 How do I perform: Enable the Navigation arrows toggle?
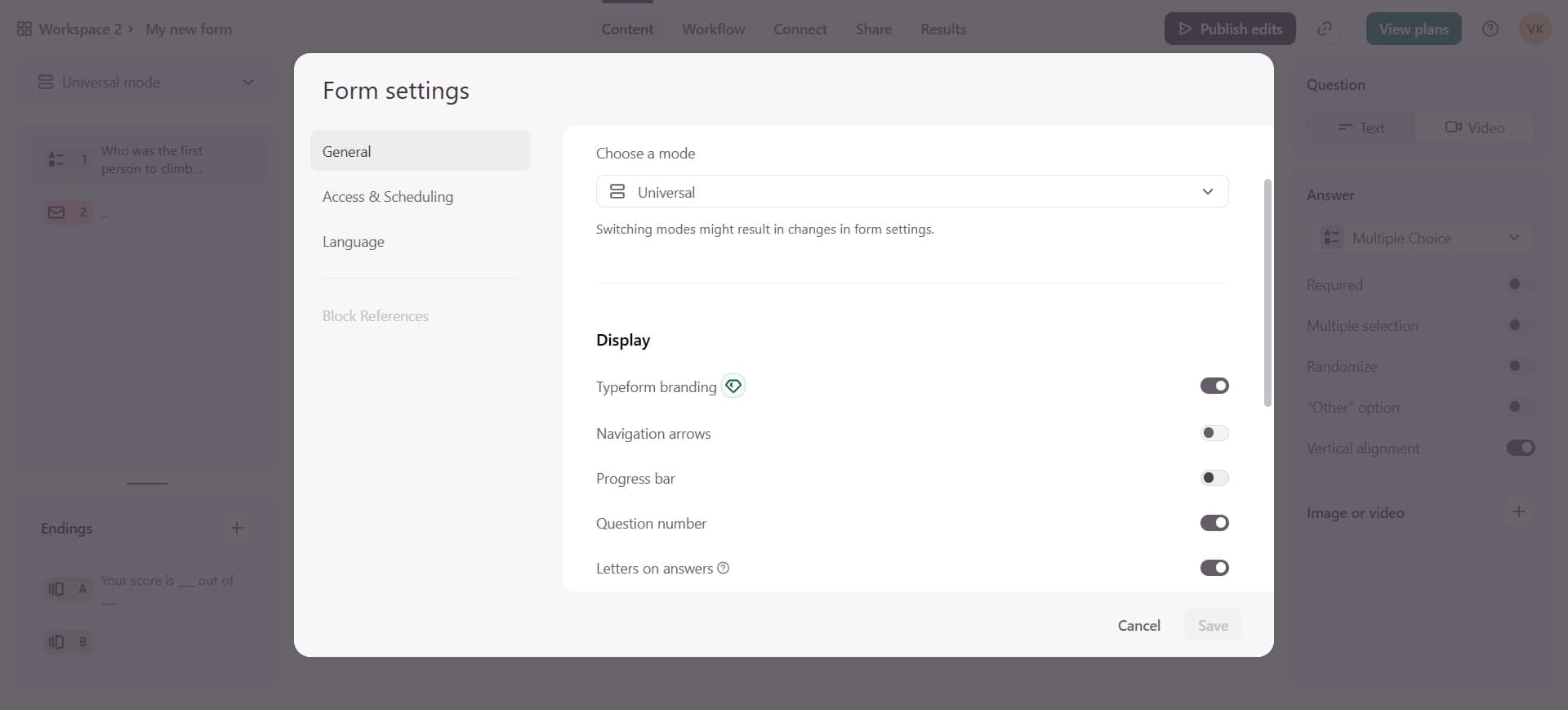1214,433
